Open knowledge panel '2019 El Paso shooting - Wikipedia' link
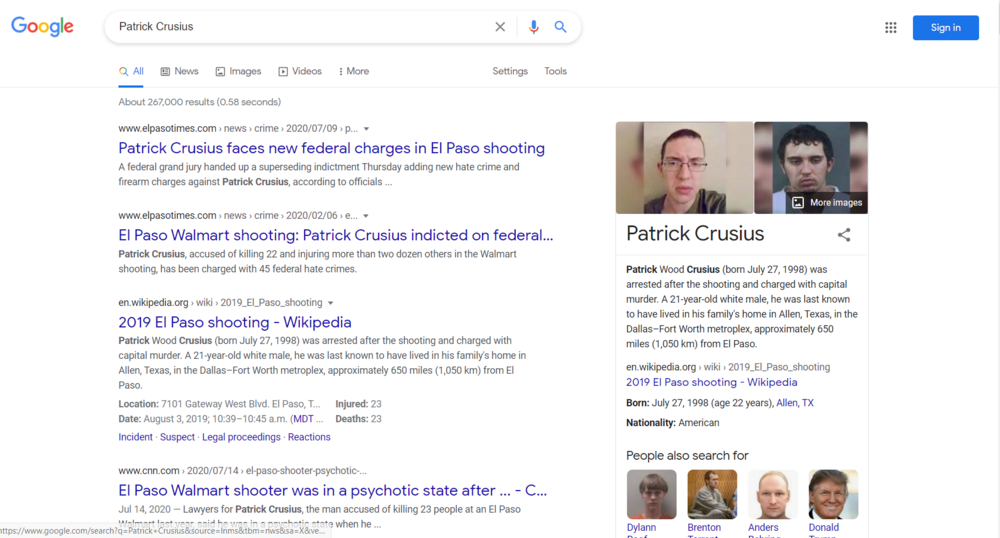The width and height of the screenshot is (1000, 538). pos(711,382)
